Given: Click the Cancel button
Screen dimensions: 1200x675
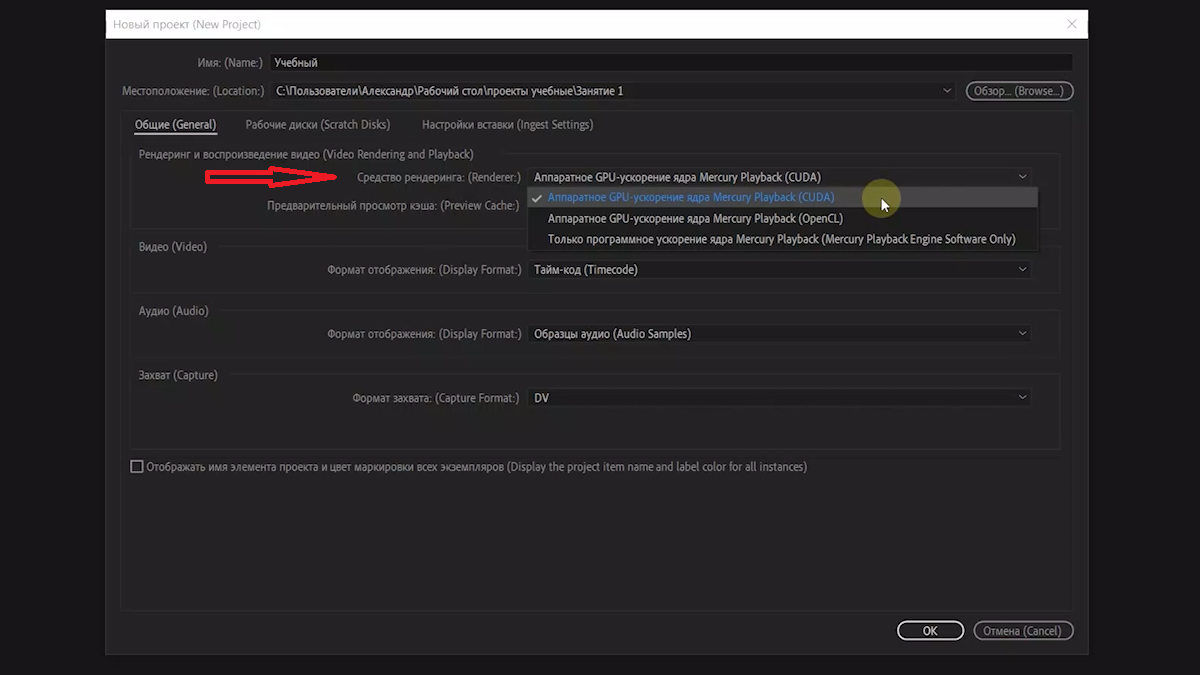Looking at the screenshot, I should click(1022, 631).
